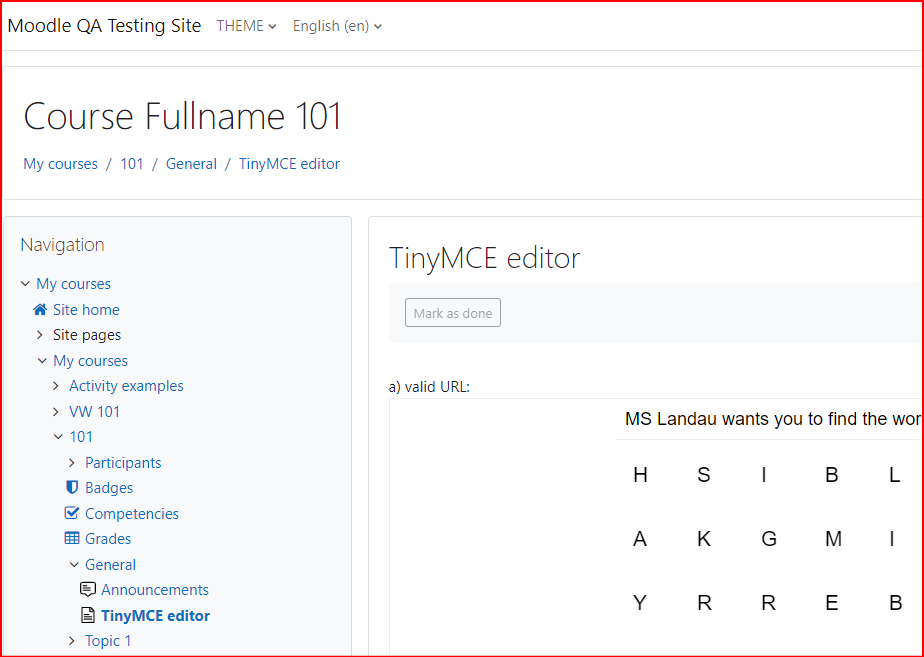The image size is (924, 657).
Task: Click the MS Landau puzzle title text
Action: coord(773,419)
